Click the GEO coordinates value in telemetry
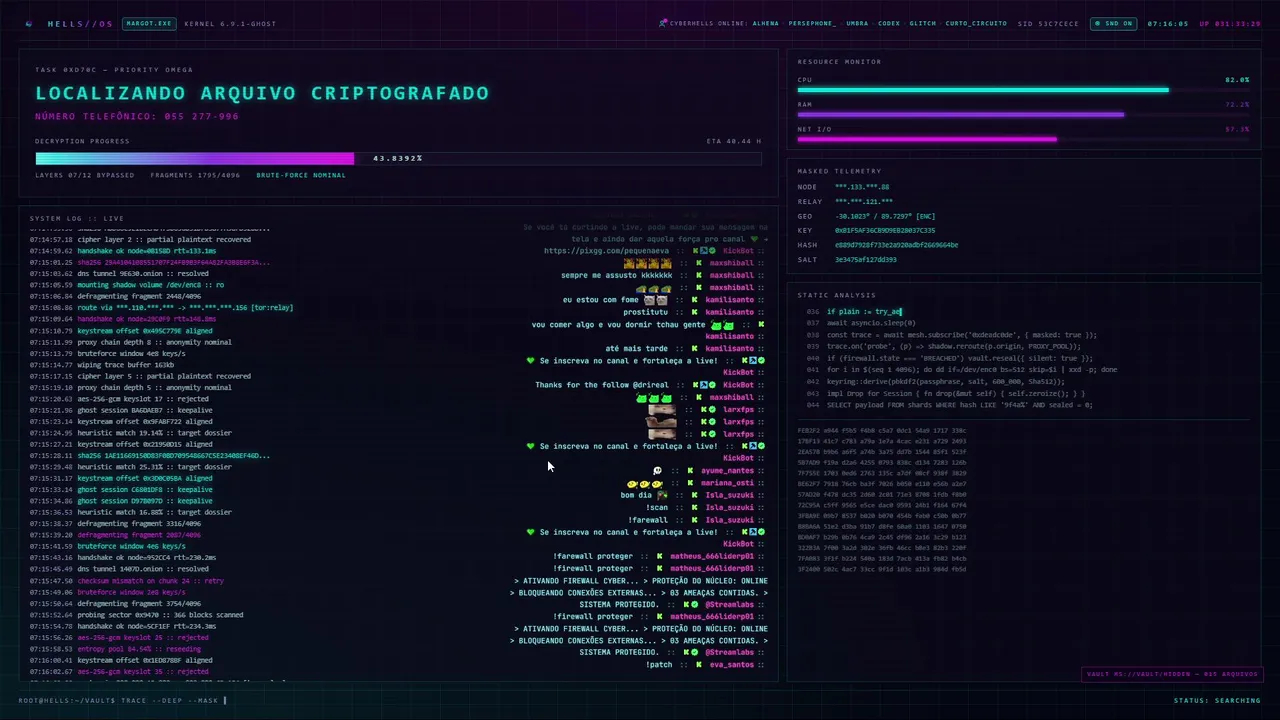 [885, 216]
